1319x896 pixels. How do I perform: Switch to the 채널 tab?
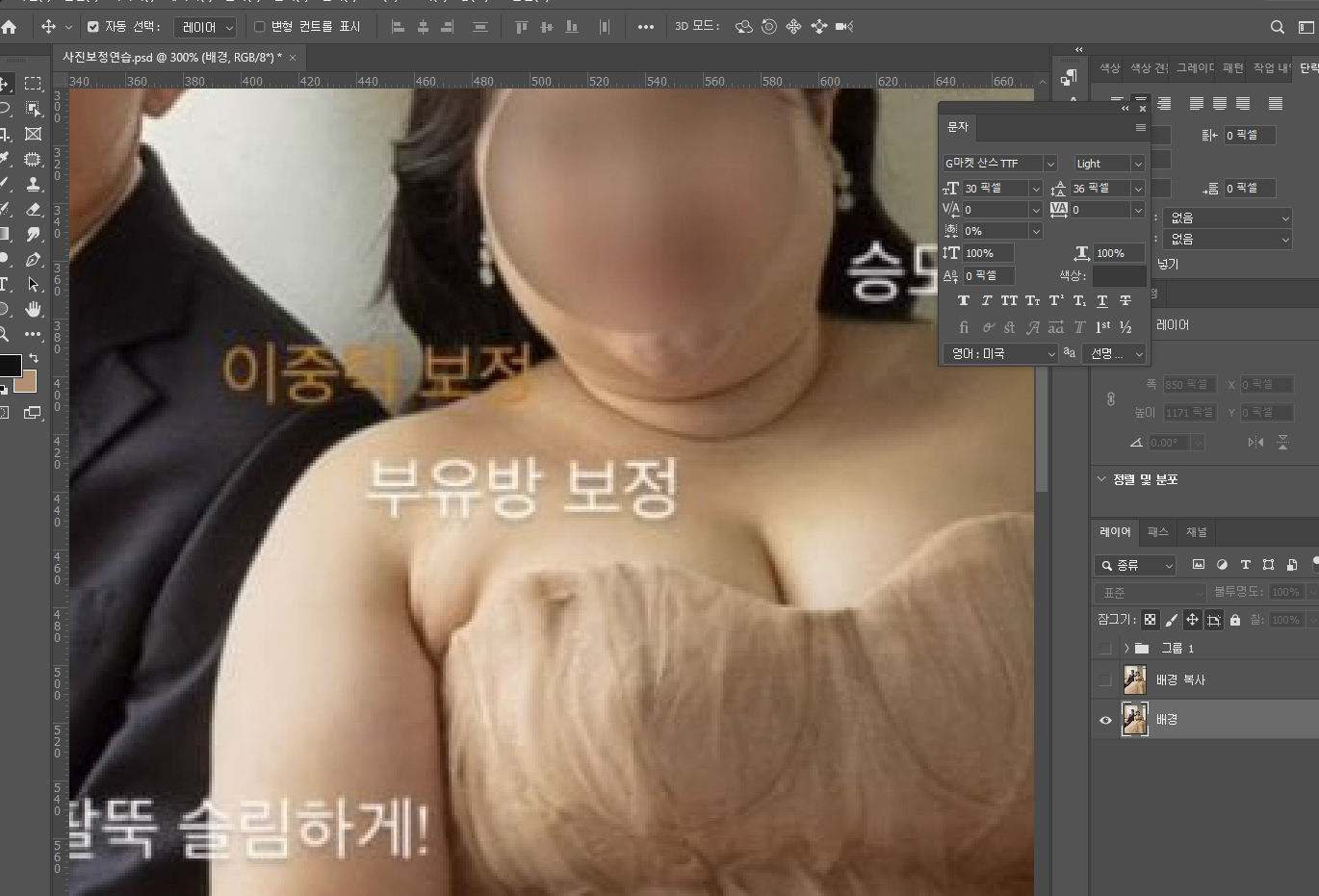point(1197,532)
